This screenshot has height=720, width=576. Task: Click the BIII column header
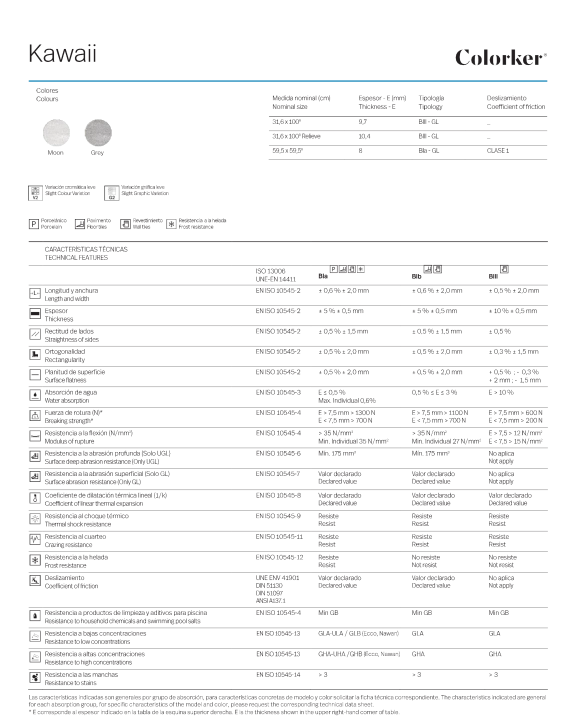(493, 276)
